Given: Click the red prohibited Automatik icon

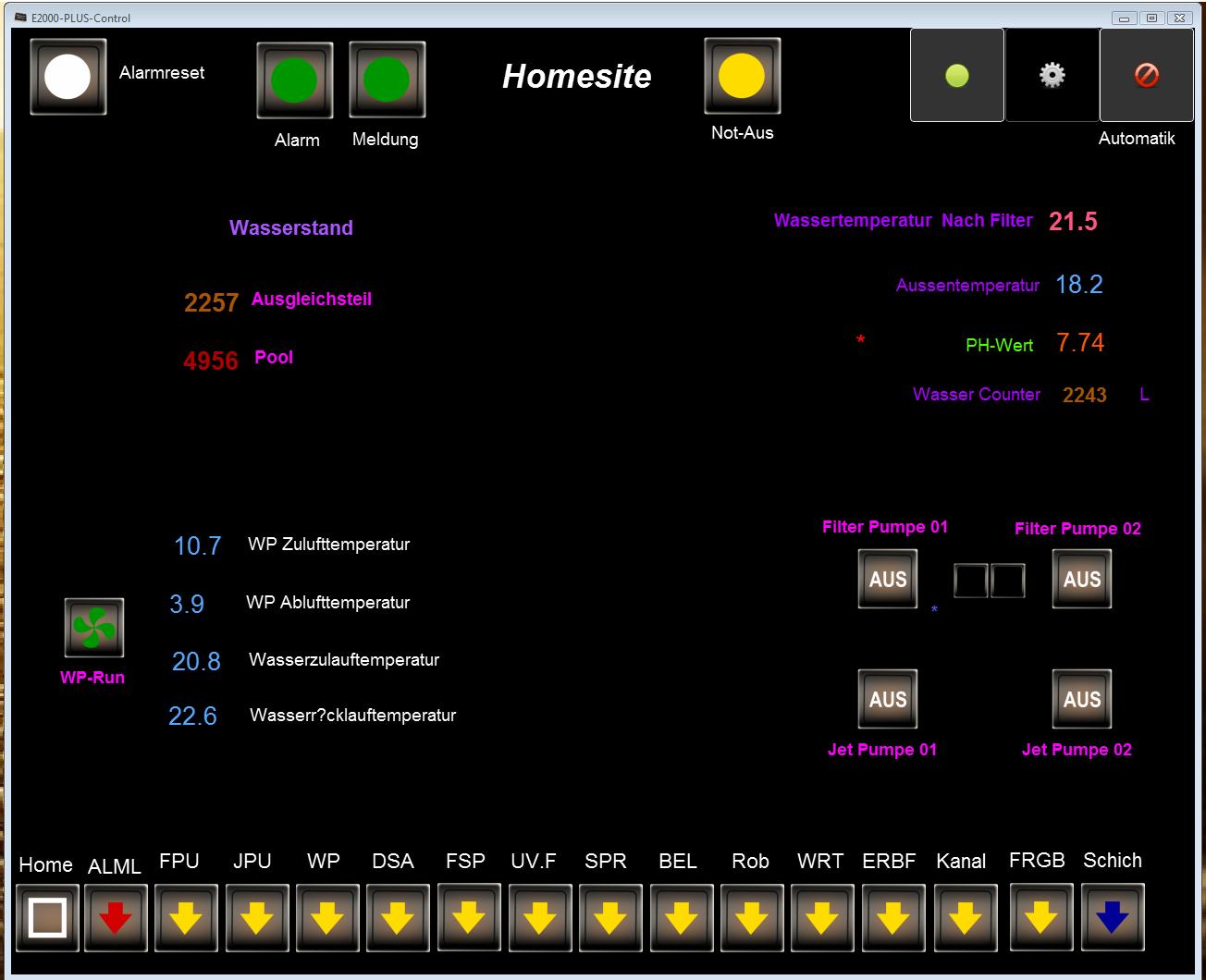Looking at the screenshot, I should (x=1146, y=75).
